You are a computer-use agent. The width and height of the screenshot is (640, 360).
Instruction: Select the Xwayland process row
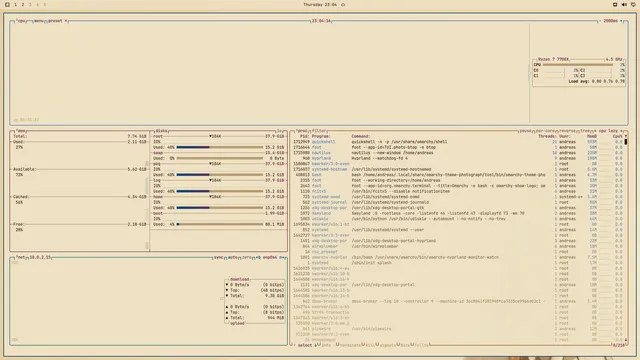[458, 213]
